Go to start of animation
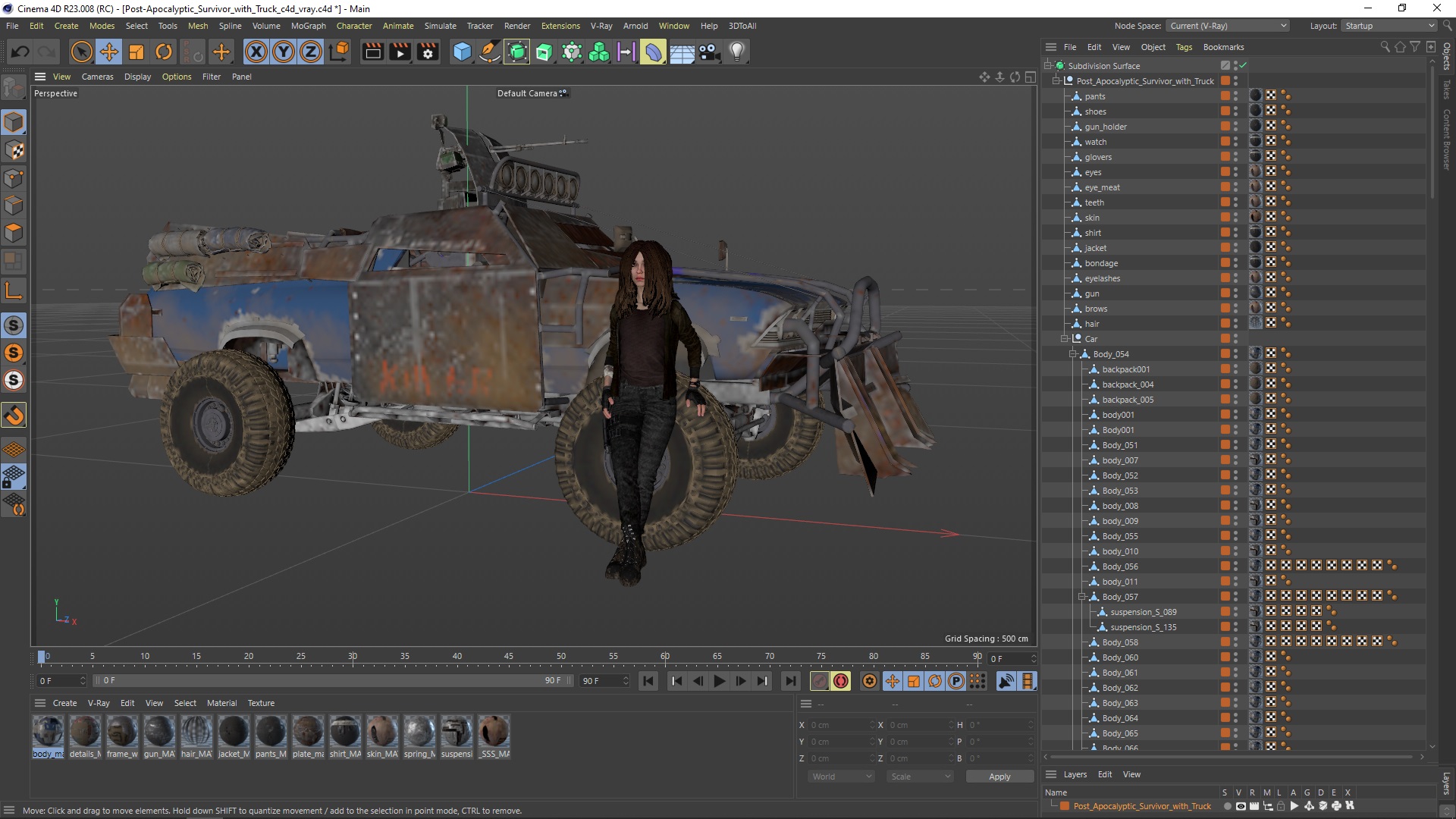1456x819 pixels. coord(648,681)
